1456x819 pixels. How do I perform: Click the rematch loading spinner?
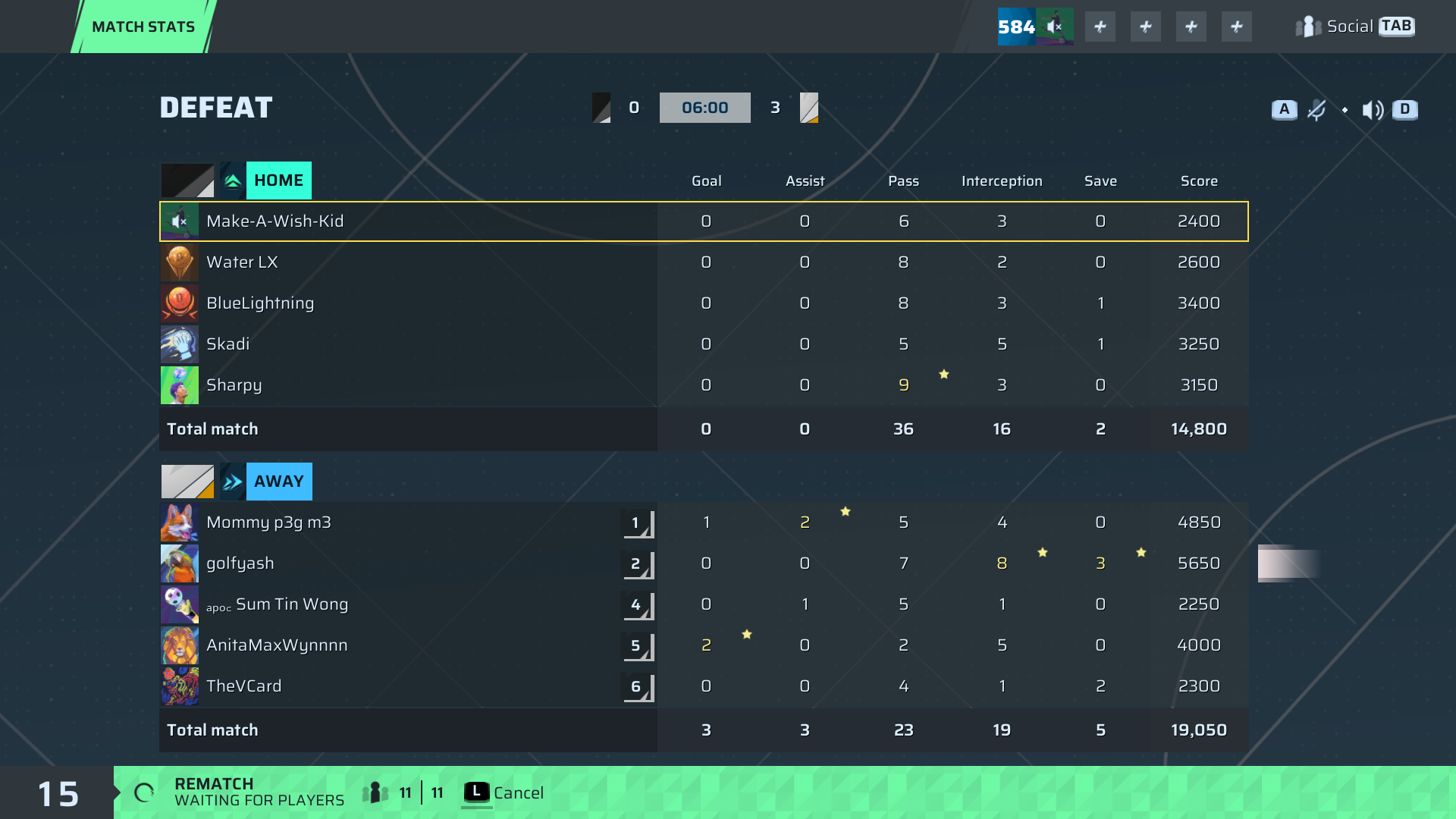(x=144, y=793)
